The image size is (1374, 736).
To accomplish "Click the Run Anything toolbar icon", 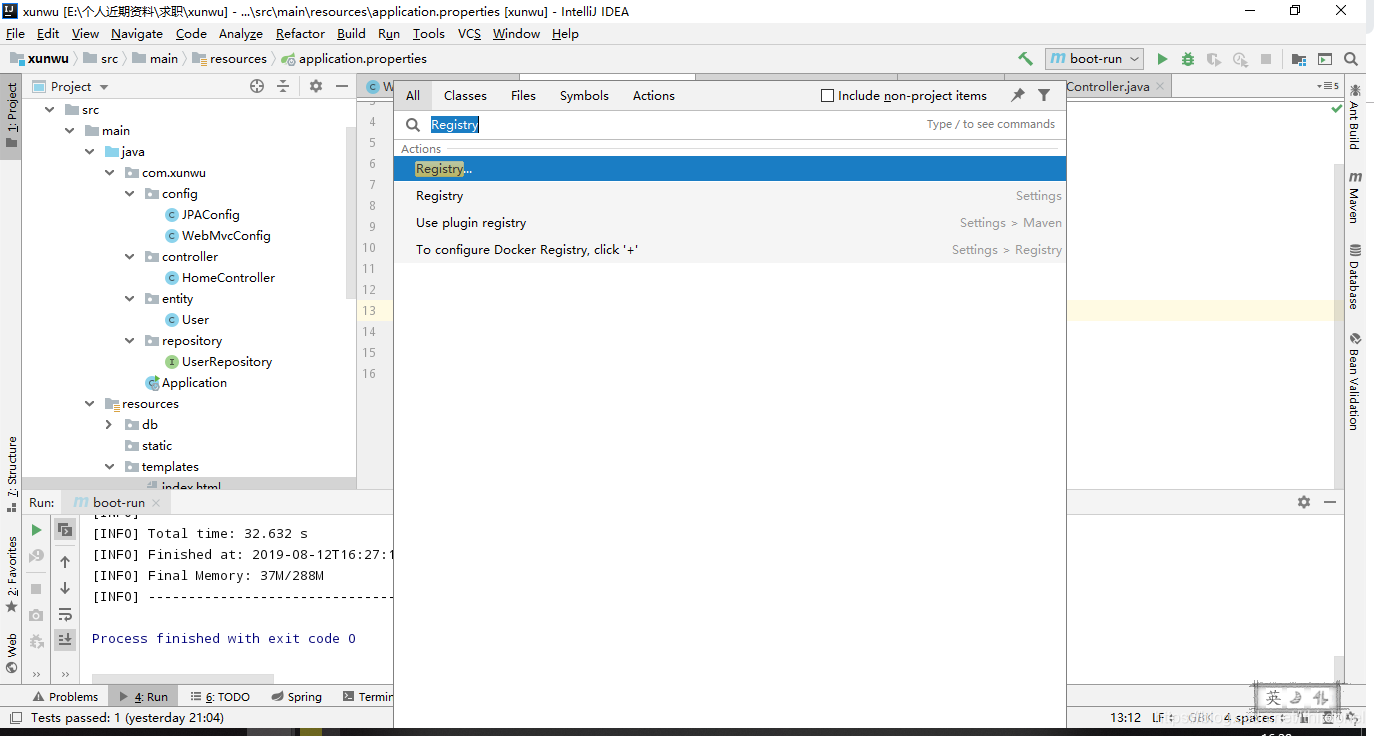I will [x=1325, y=59].
